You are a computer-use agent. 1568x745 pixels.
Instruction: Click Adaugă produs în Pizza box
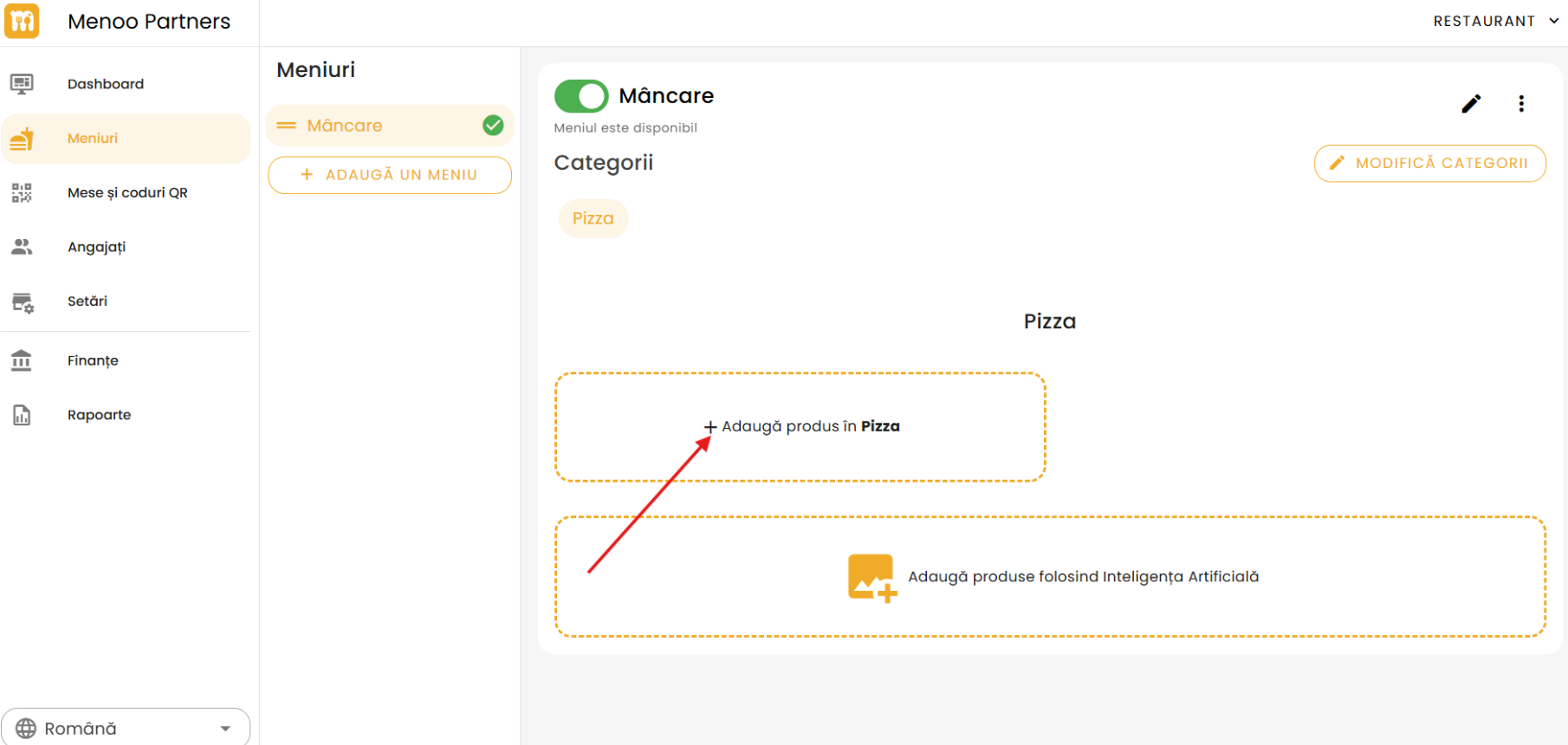click(800, 427)
